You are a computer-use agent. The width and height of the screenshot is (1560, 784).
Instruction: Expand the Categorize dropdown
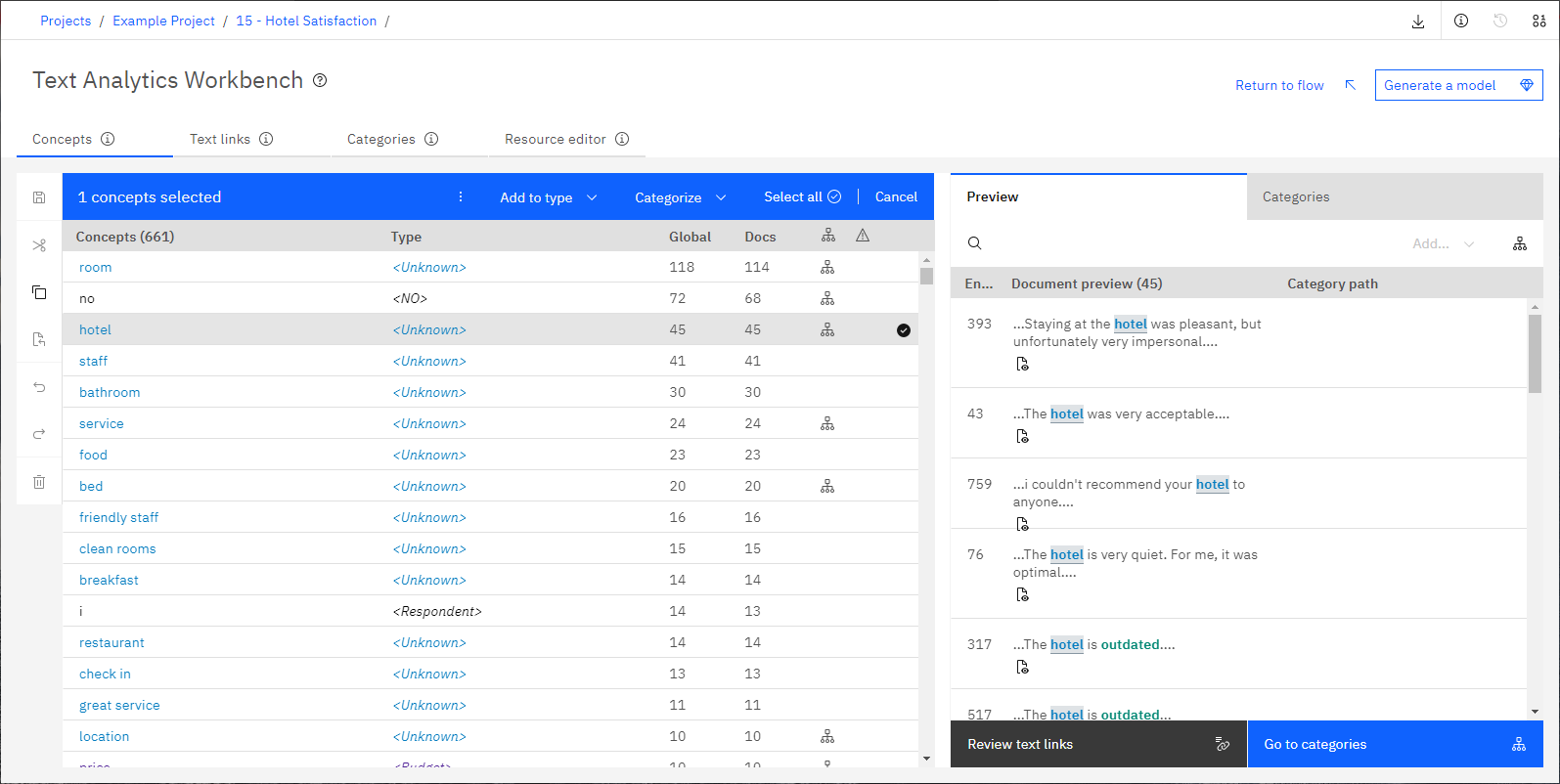click(681, 197)
